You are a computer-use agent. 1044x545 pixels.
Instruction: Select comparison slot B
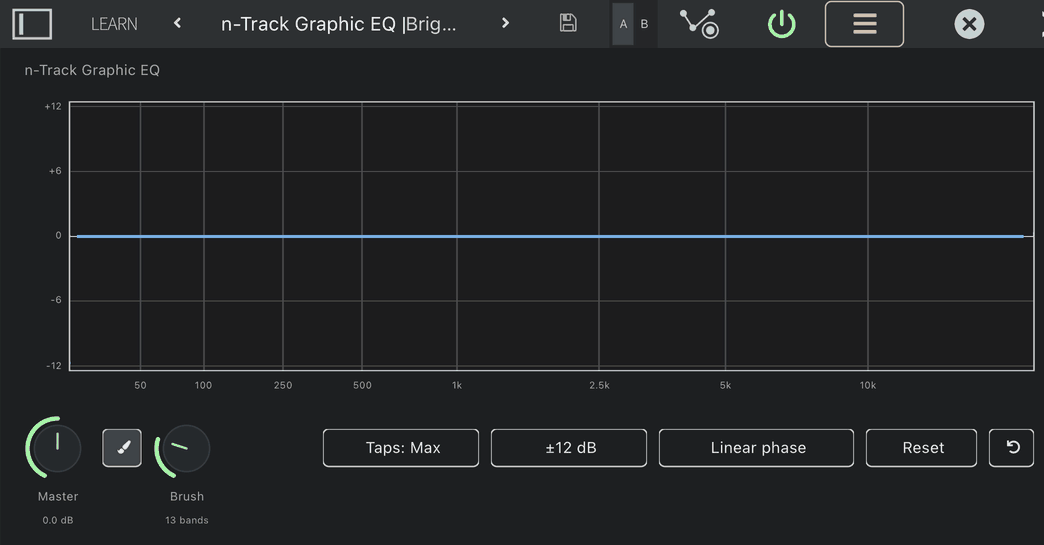(x=644, y=24)
